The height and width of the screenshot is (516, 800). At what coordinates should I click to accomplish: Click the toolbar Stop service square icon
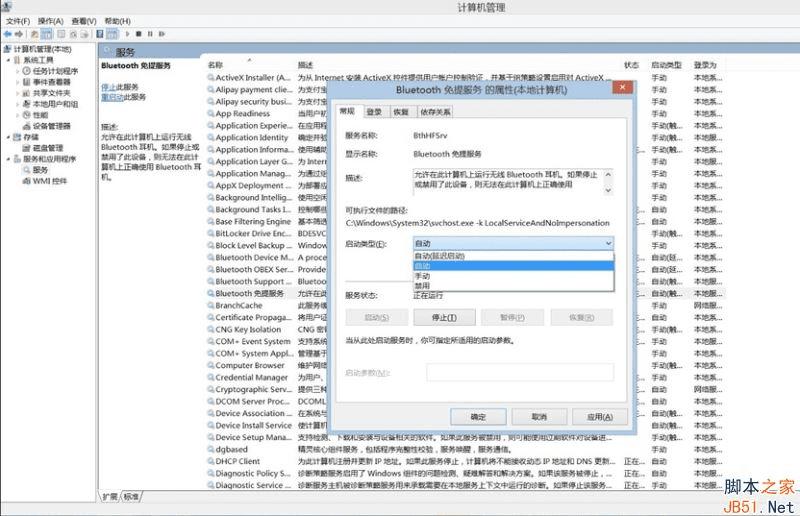(x=138, y=34)
